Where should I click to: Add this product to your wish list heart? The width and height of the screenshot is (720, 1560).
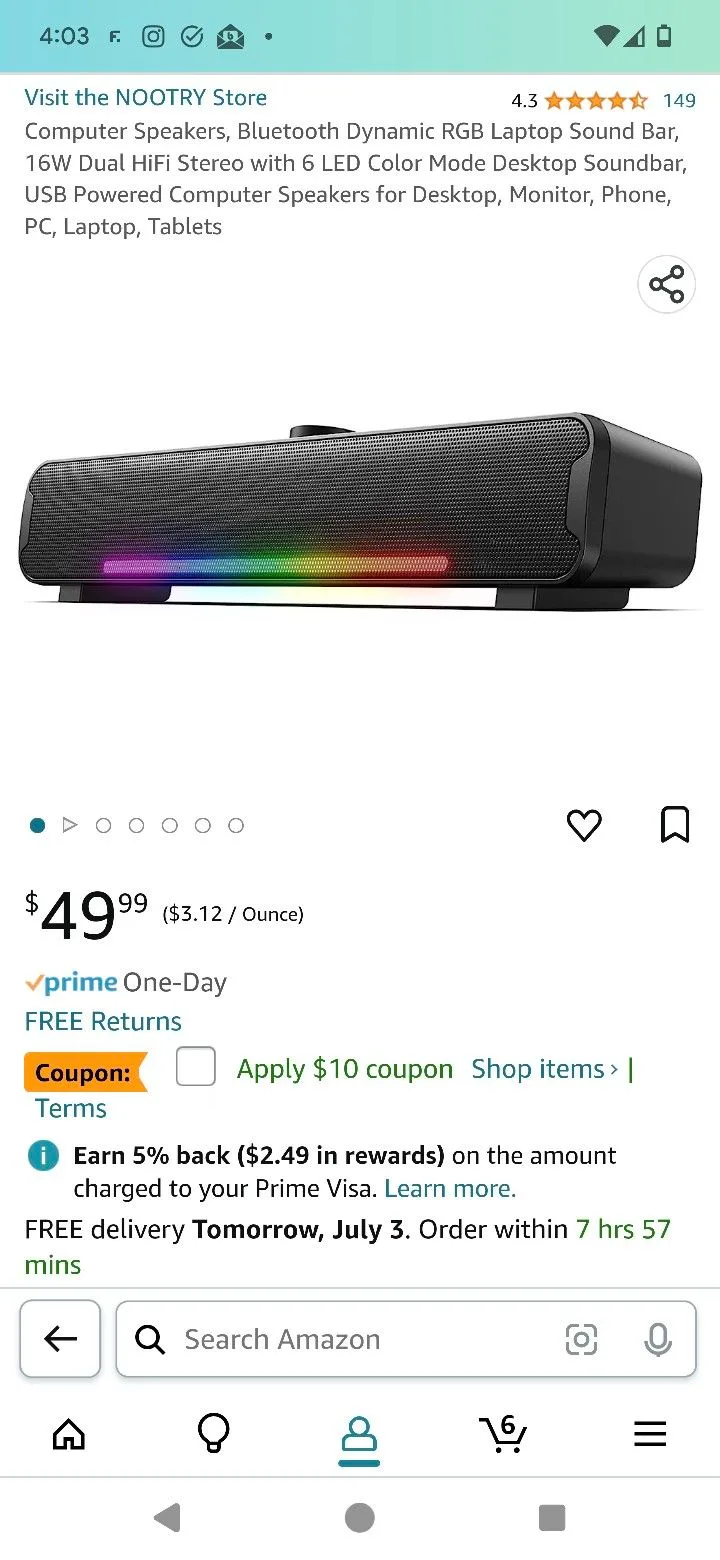[x=584, y=825]
